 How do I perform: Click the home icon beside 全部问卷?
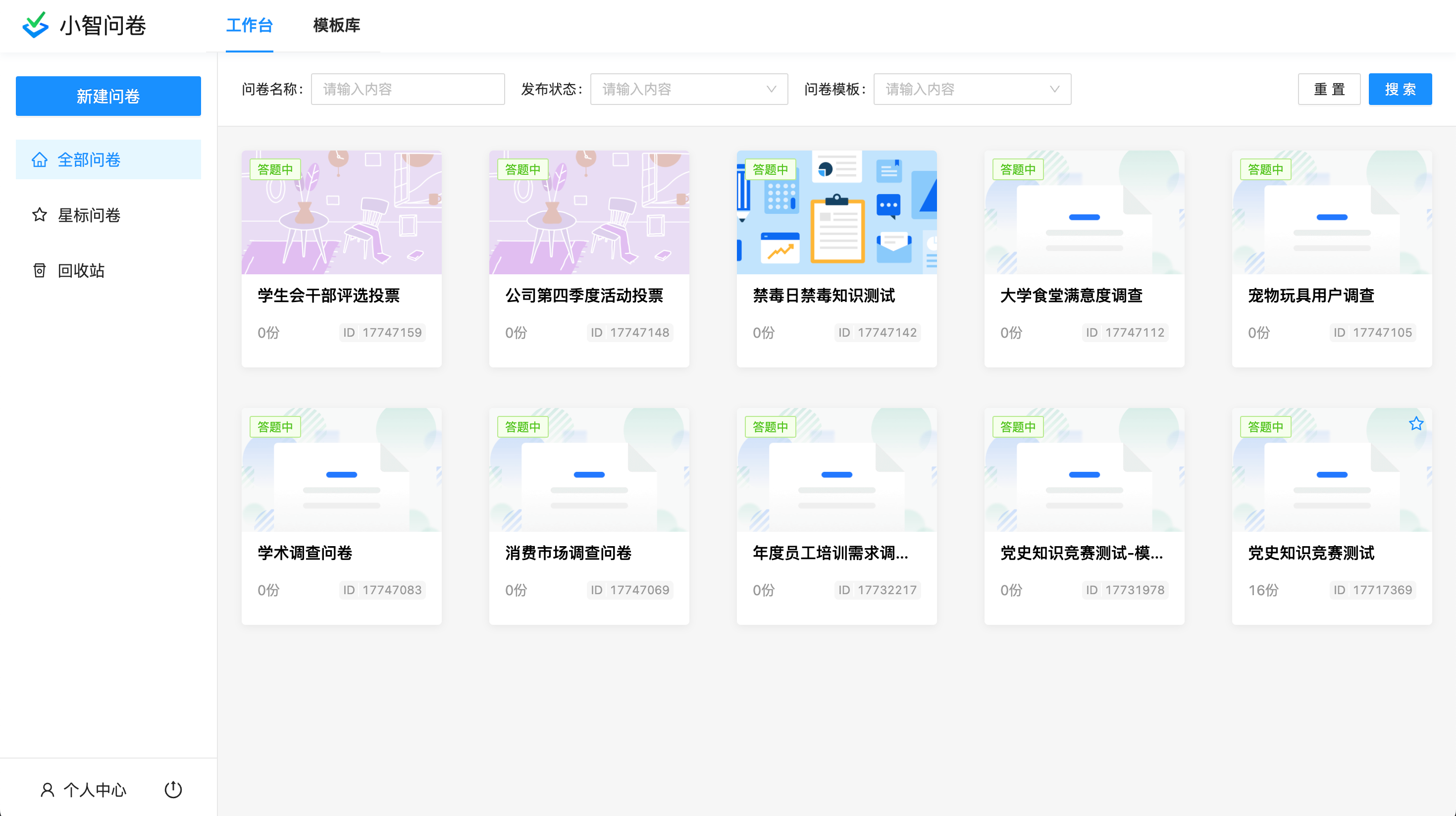click(x=39, y=160)
